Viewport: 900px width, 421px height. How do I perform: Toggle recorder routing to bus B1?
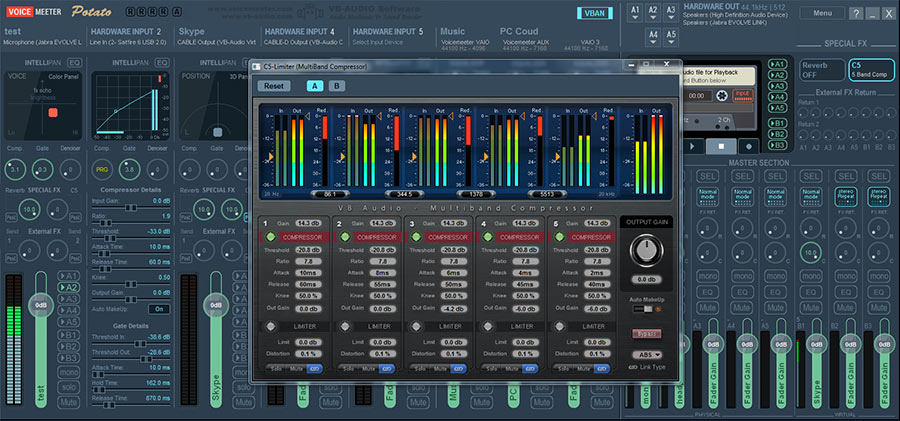click(x=777, y=123)
